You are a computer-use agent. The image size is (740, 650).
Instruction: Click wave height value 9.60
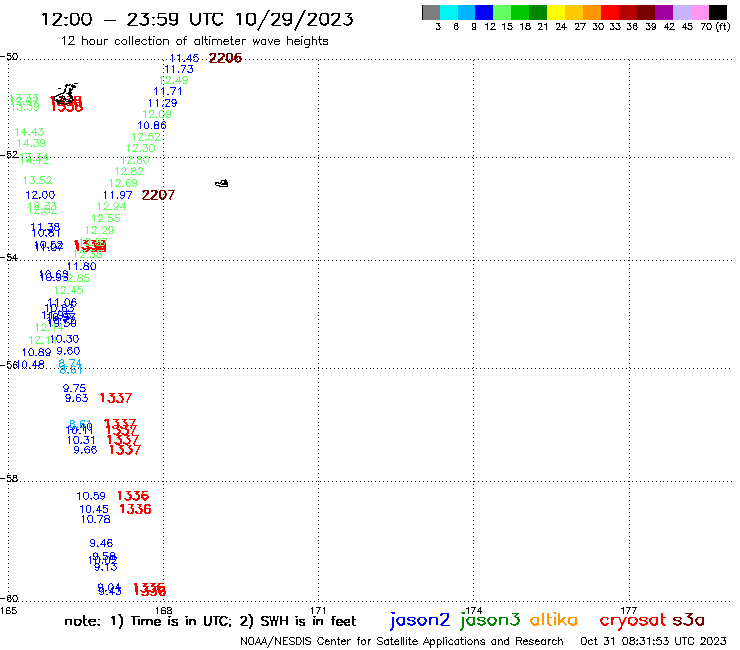[x=68, y=351]
